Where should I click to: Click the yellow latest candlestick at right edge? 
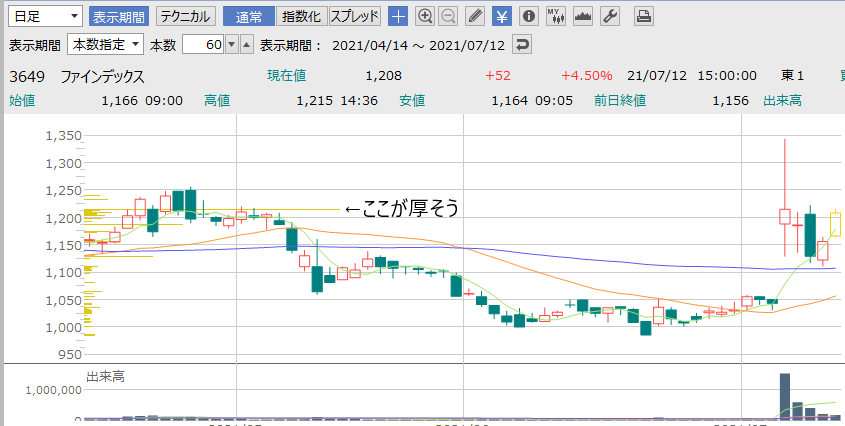tap(835, 224)
